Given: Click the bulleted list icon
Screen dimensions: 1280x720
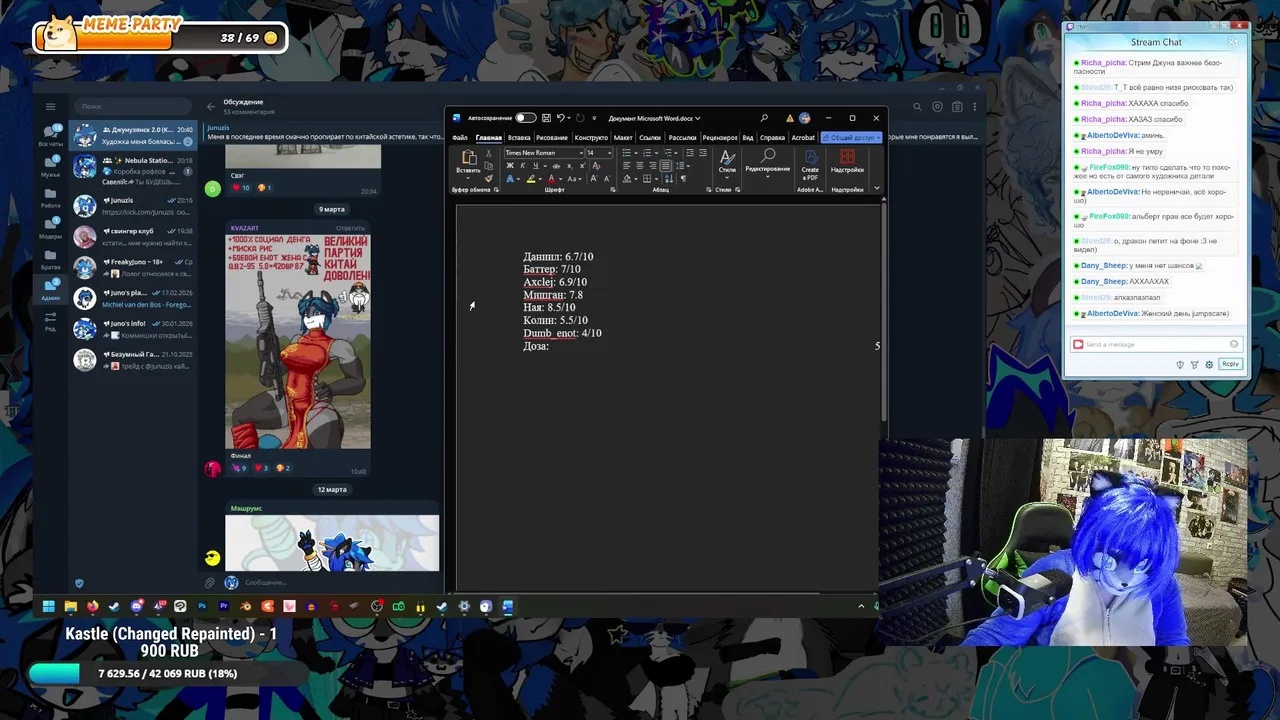Looking at the screenshot, I should (x=627, y=153).
